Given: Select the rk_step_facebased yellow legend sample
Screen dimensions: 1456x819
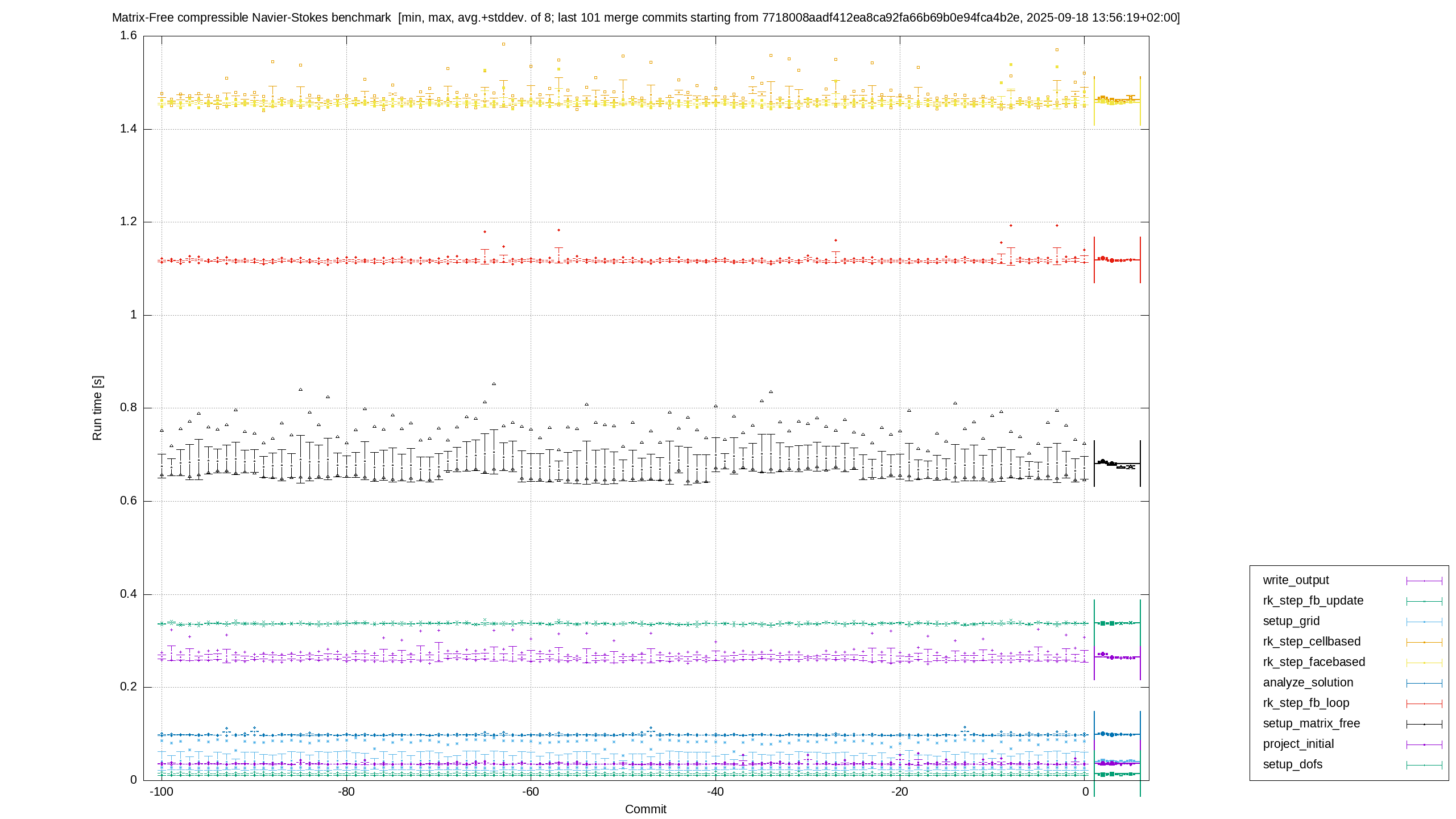Looking at the screenshot, I should pos(1424,663).
